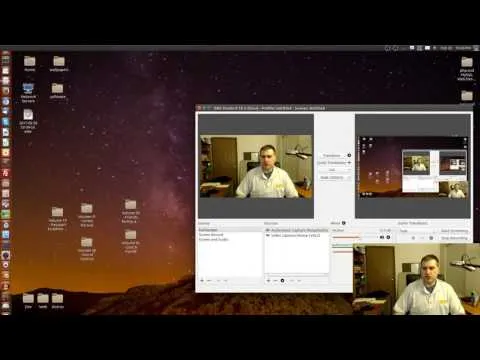This screenshot has width=480, height=360.
Task: Add a new scene with plus icon
Action: (x=202, y=281)
